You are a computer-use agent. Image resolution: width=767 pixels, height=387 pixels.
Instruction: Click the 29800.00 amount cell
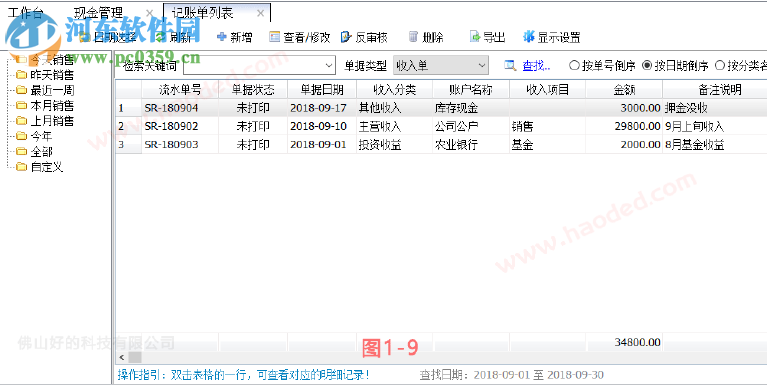625,126
